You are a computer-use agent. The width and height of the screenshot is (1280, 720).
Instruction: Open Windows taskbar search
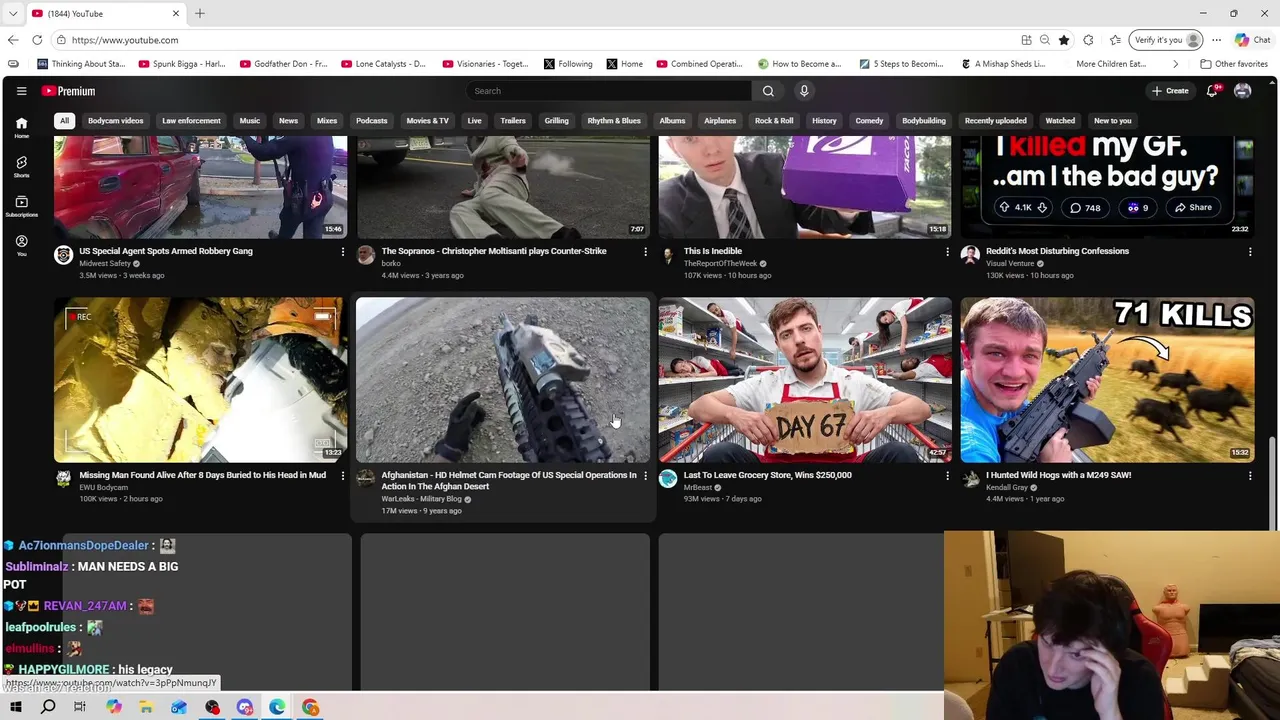coord(48,707)
